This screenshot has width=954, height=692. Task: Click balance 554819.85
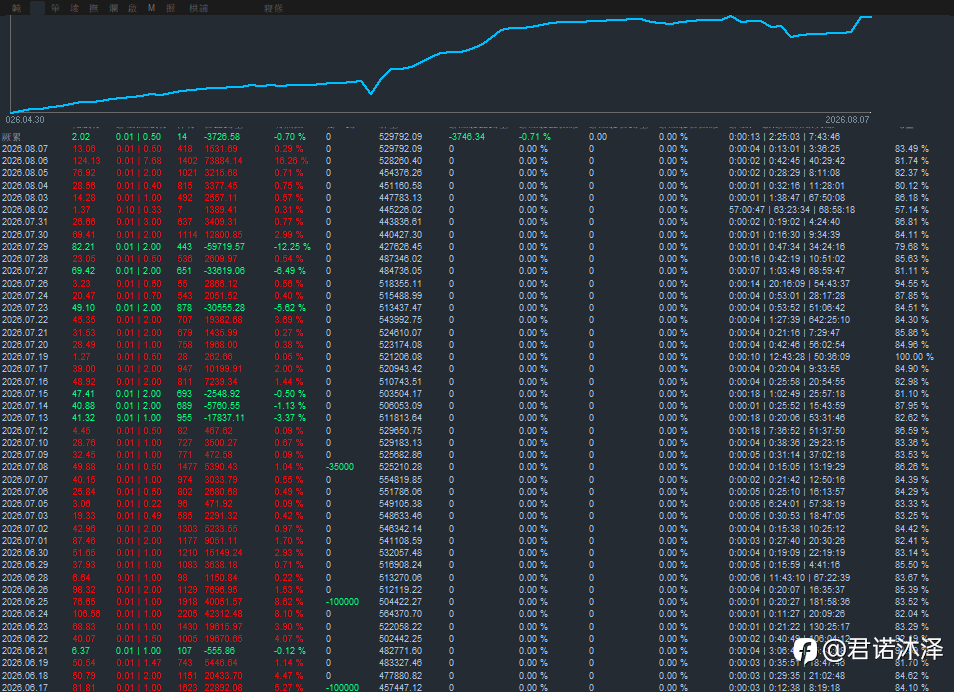[x=400, y=480]
